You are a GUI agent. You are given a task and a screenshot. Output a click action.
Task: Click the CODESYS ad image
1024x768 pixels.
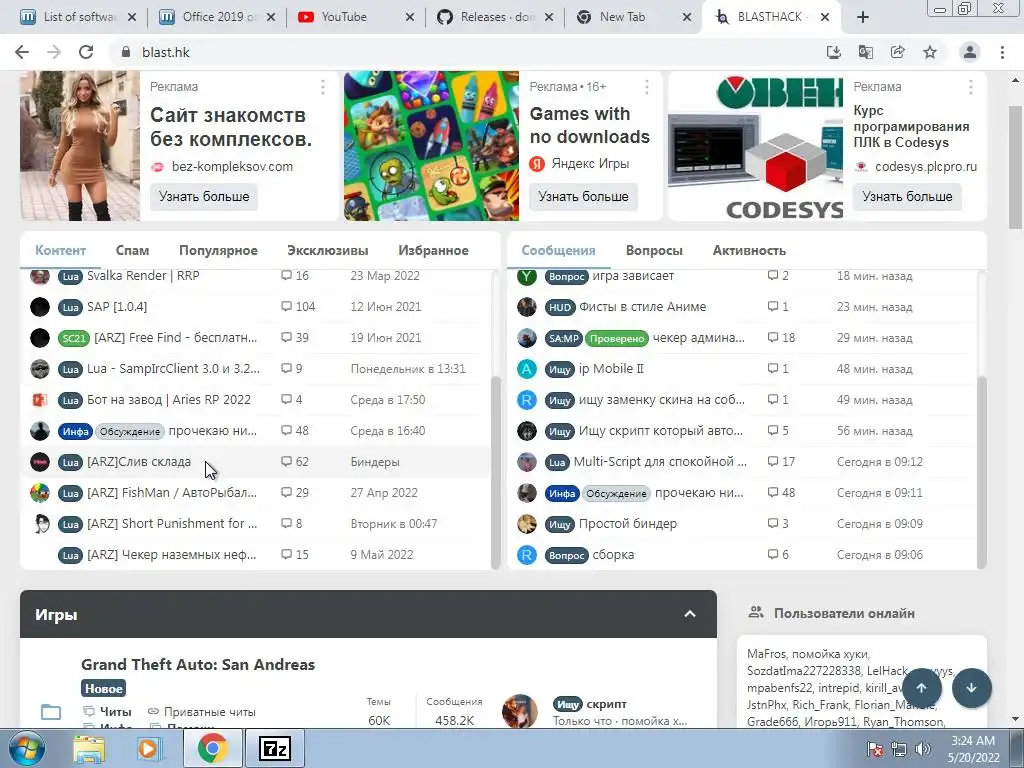point(756,146)
